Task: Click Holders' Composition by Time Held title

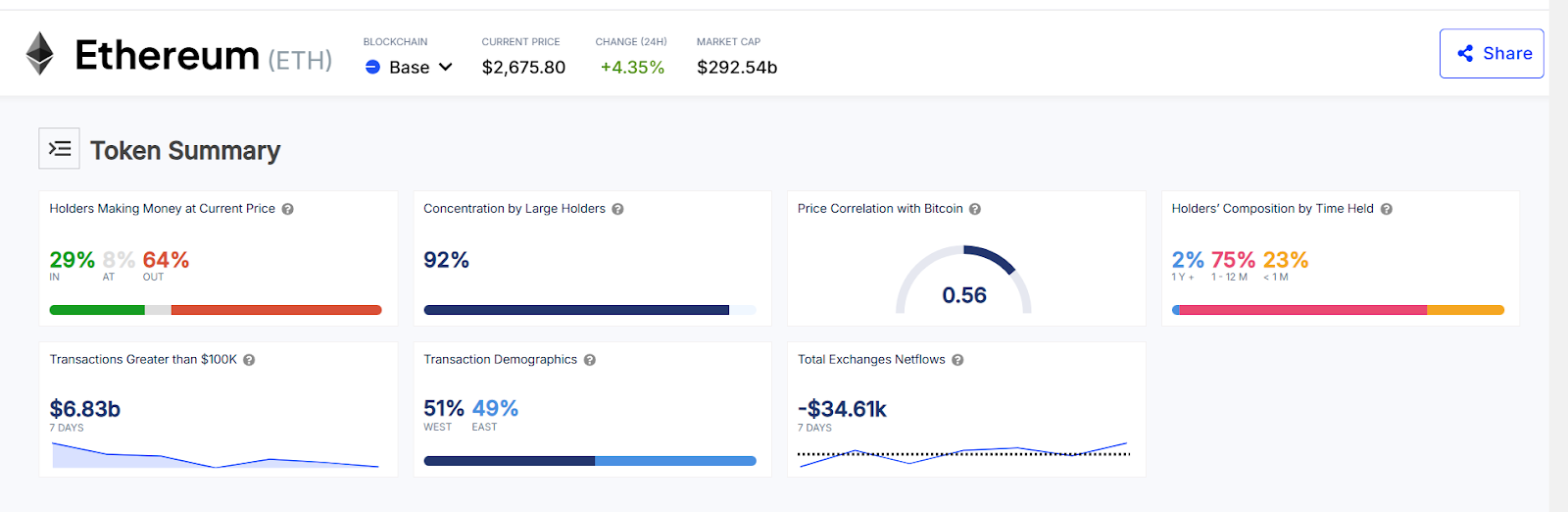Action: [x=1273, y=209]
